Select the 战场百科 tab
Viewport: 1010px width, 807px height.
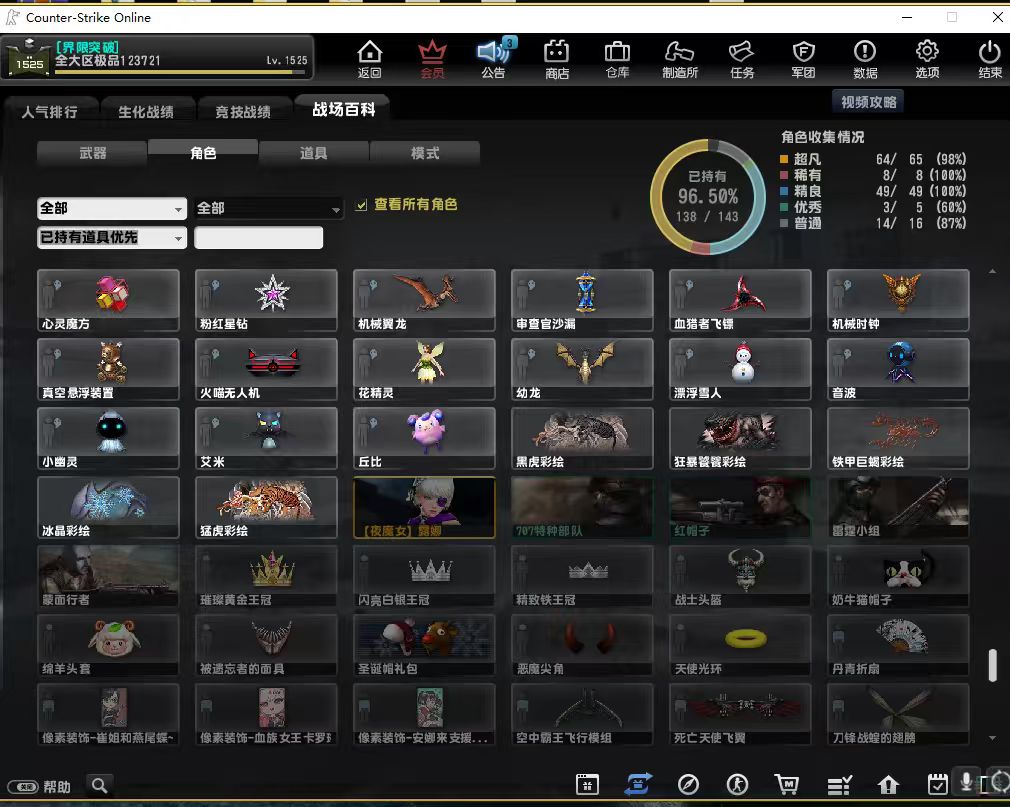(343, 109)
